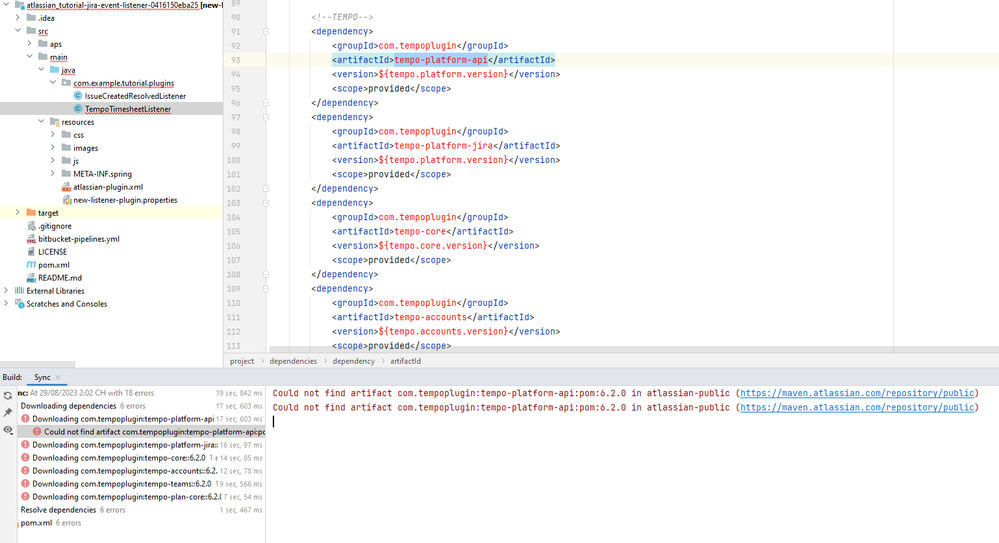Click fold marker on line 103 dependency
Image resolution: width=999 pixels, height=543 pixels.
[266, 203]
